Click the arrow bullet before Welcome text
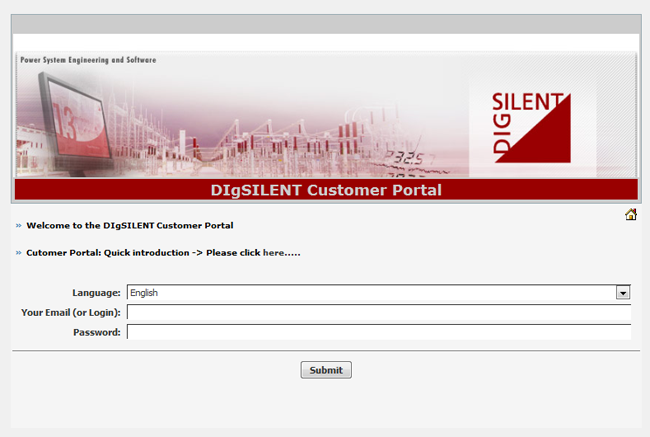The image size is (650, 437). [19, 226]
